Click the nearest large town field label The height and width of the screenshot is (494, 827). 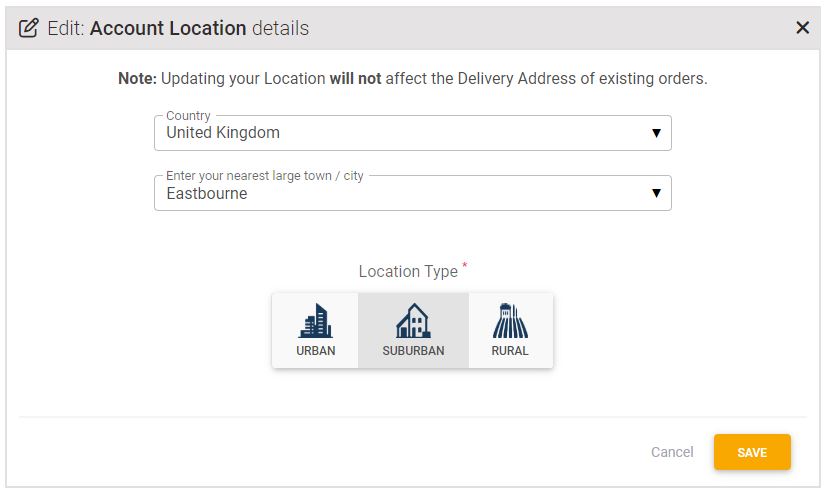coord(265,176)
